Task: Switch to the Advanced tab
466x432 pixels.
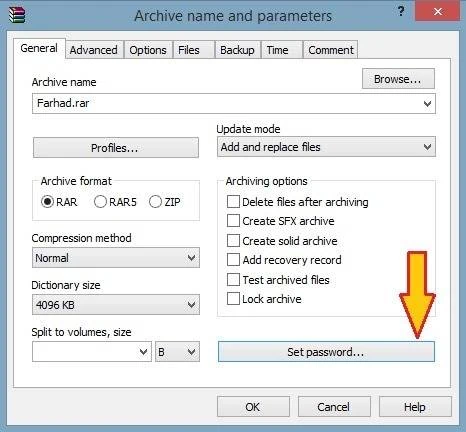Action: (94, 50)
